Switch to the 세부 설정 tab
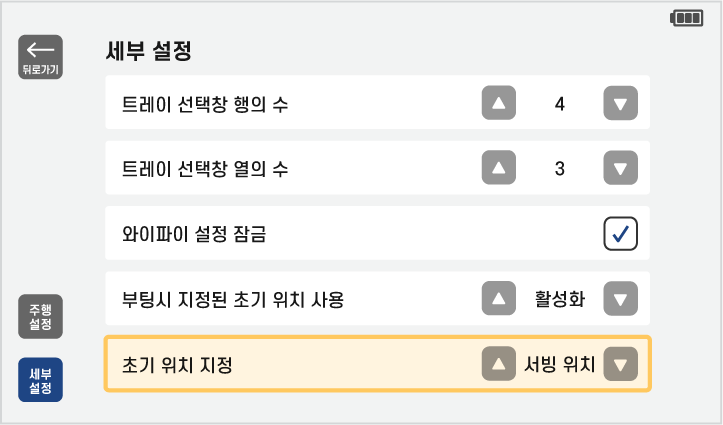Image resolution: width=723 pixels, height=425 pixels. (40, 379)
